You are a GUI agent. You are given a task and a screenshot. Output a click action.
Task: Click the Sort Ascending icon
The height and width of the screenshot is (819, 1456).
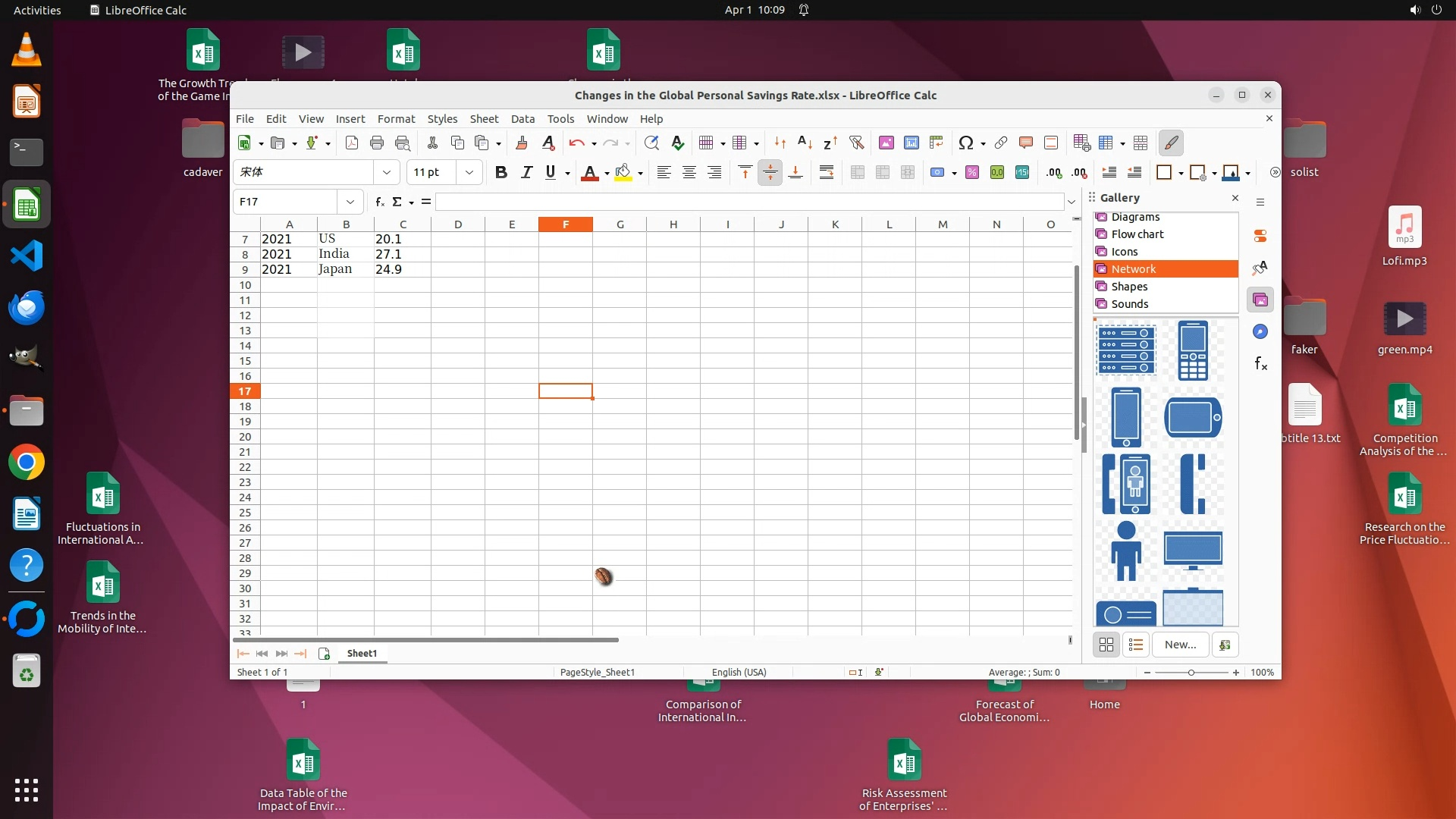click(805, 143)
